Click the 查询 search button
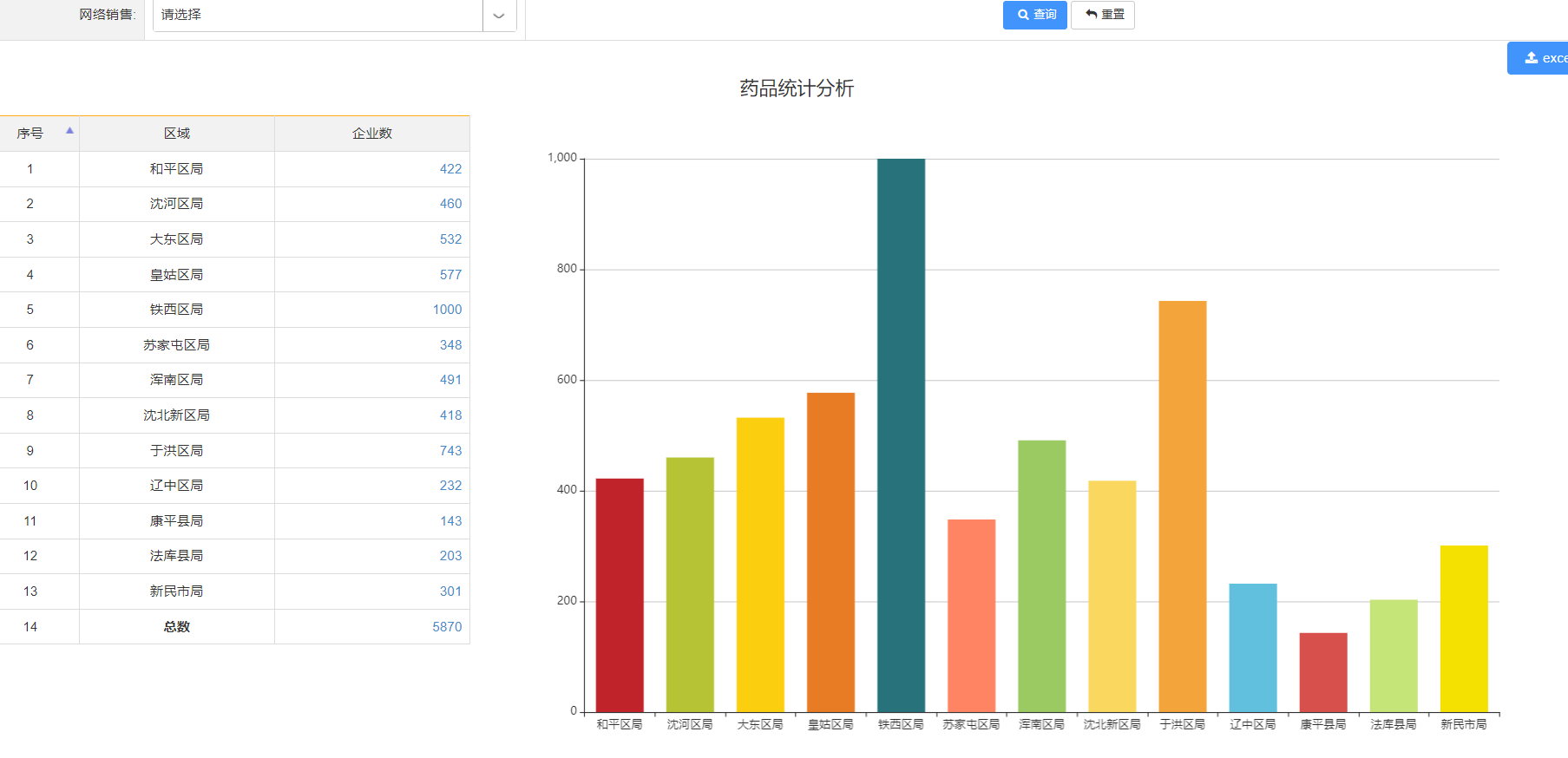The width and height of the screenshot is (1568, 758). coord(1034,15)
